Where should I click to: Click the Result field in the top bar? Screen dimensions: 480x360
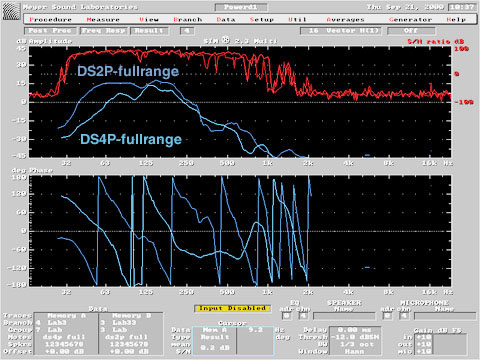tap(149, 31)
